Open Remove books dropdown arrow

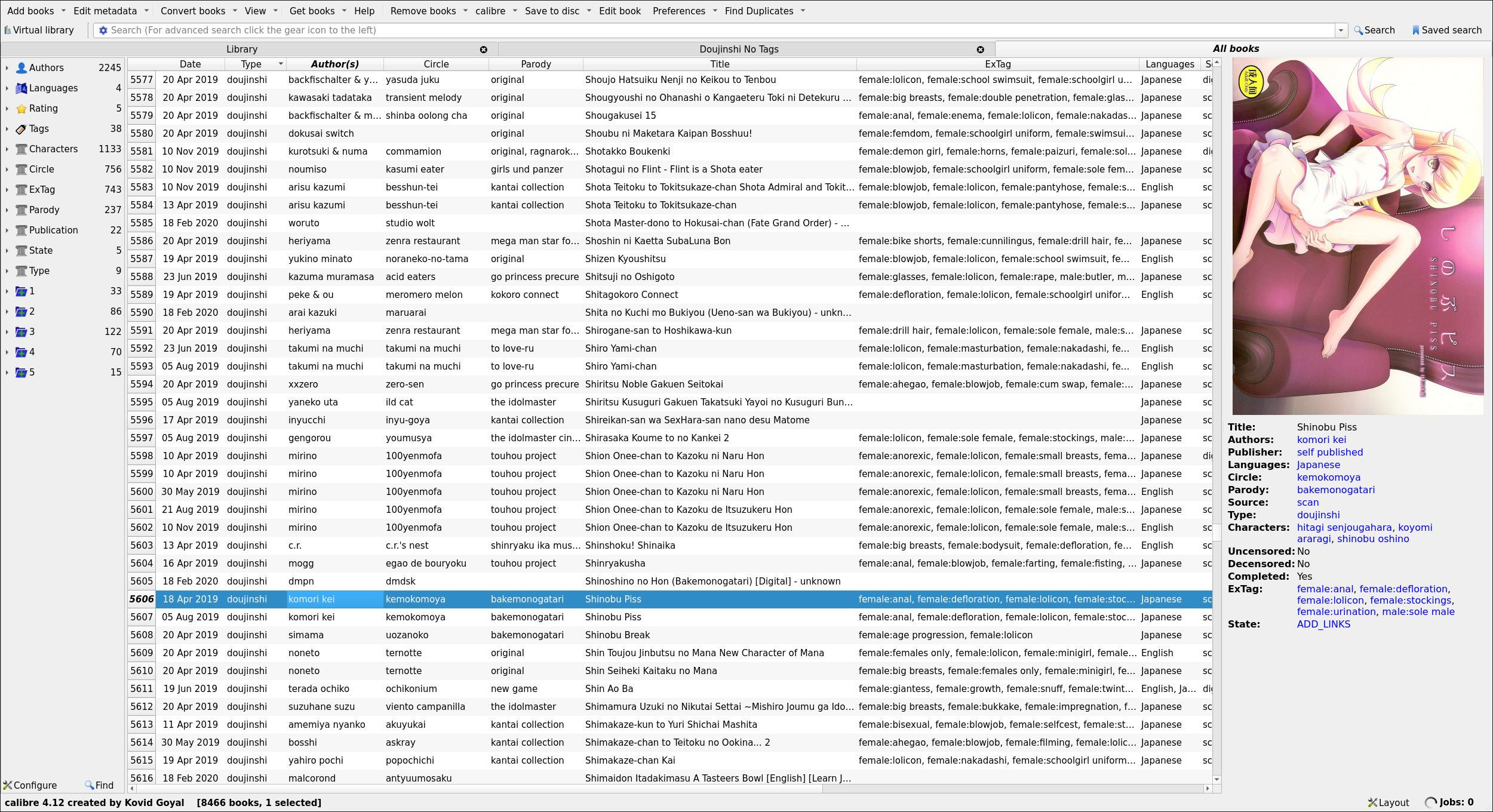pos(465,11)
